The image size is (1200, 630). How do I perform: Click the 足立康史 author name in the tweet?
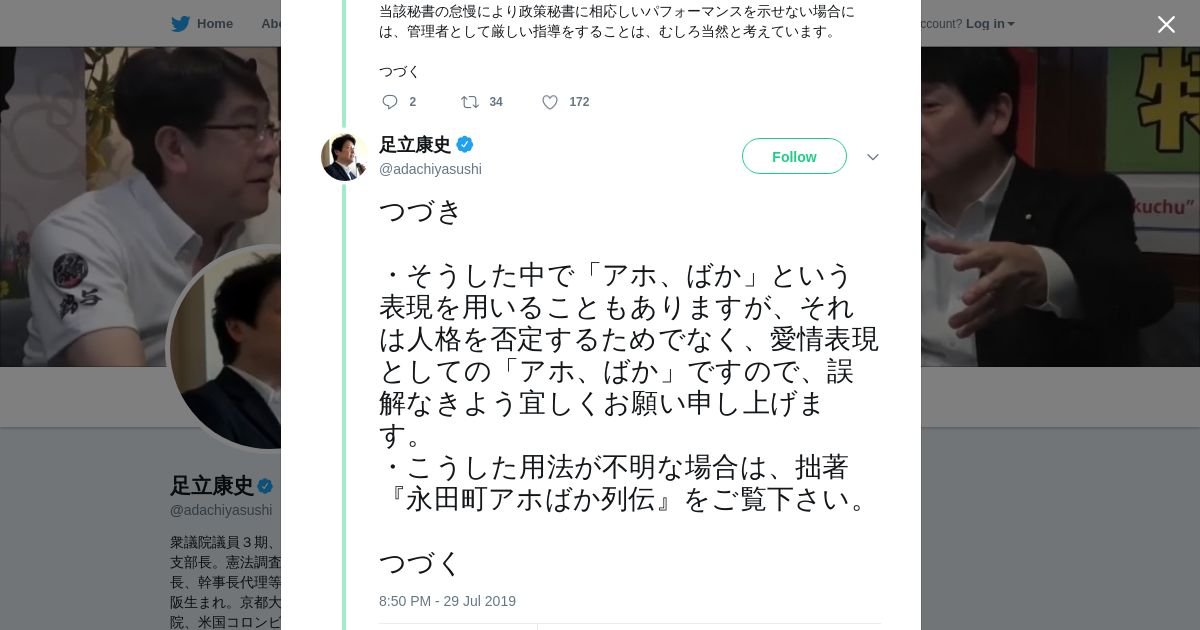415,145
